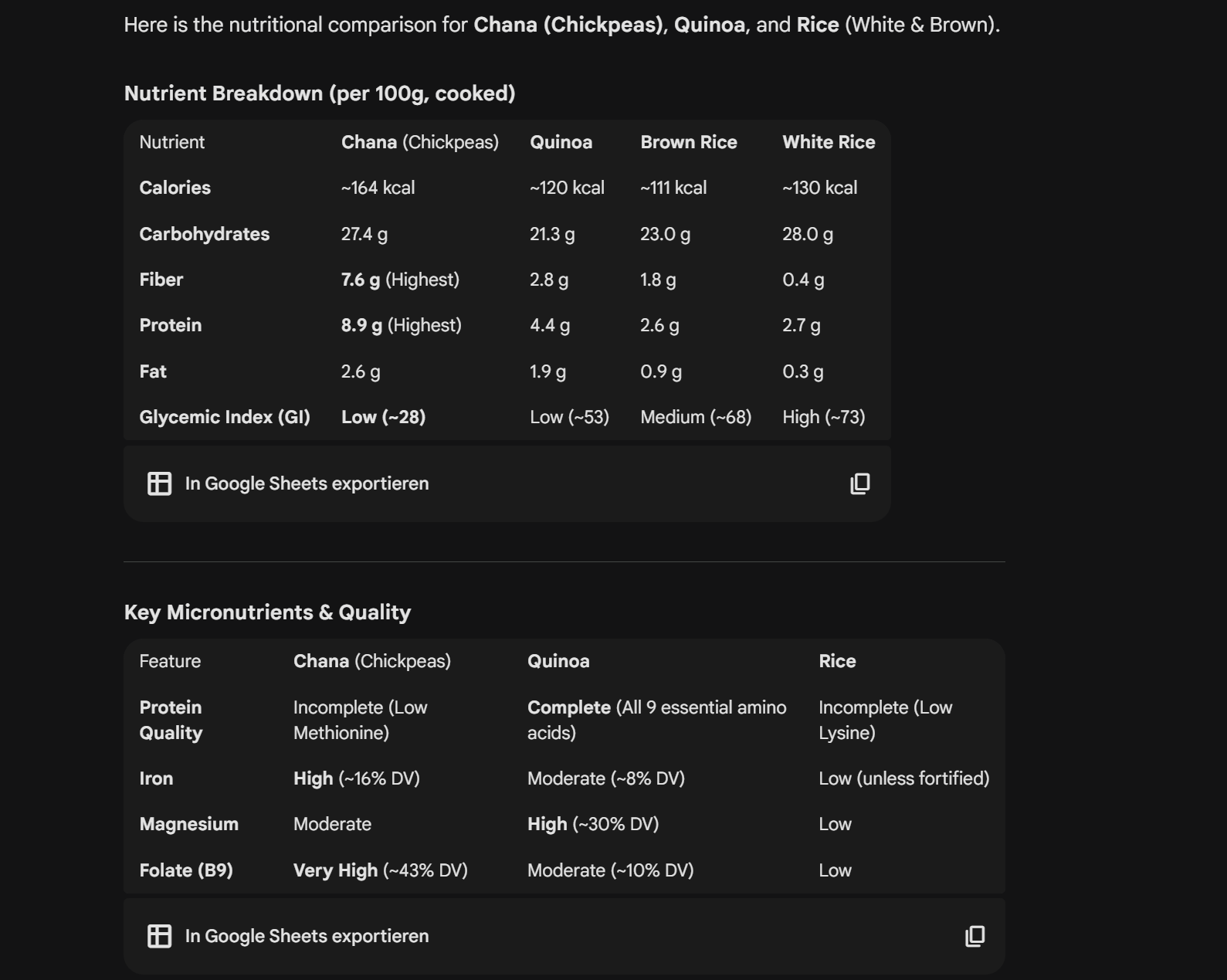Click the 'Very High (~43% DV)' folate cell
The height and width of the screenshot is (980, 1227).
pos(380,870)
